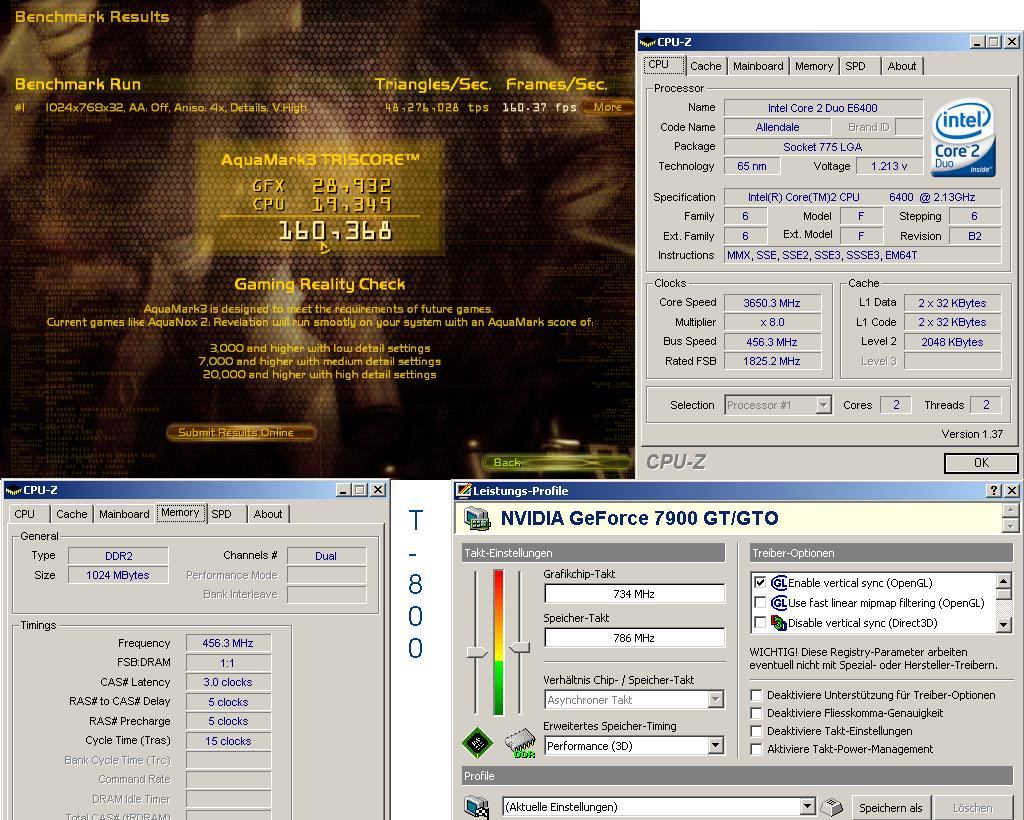Open the Processor #1 selection dropdown
This screenshot has width=1024, height=820.
coord(824,405)
